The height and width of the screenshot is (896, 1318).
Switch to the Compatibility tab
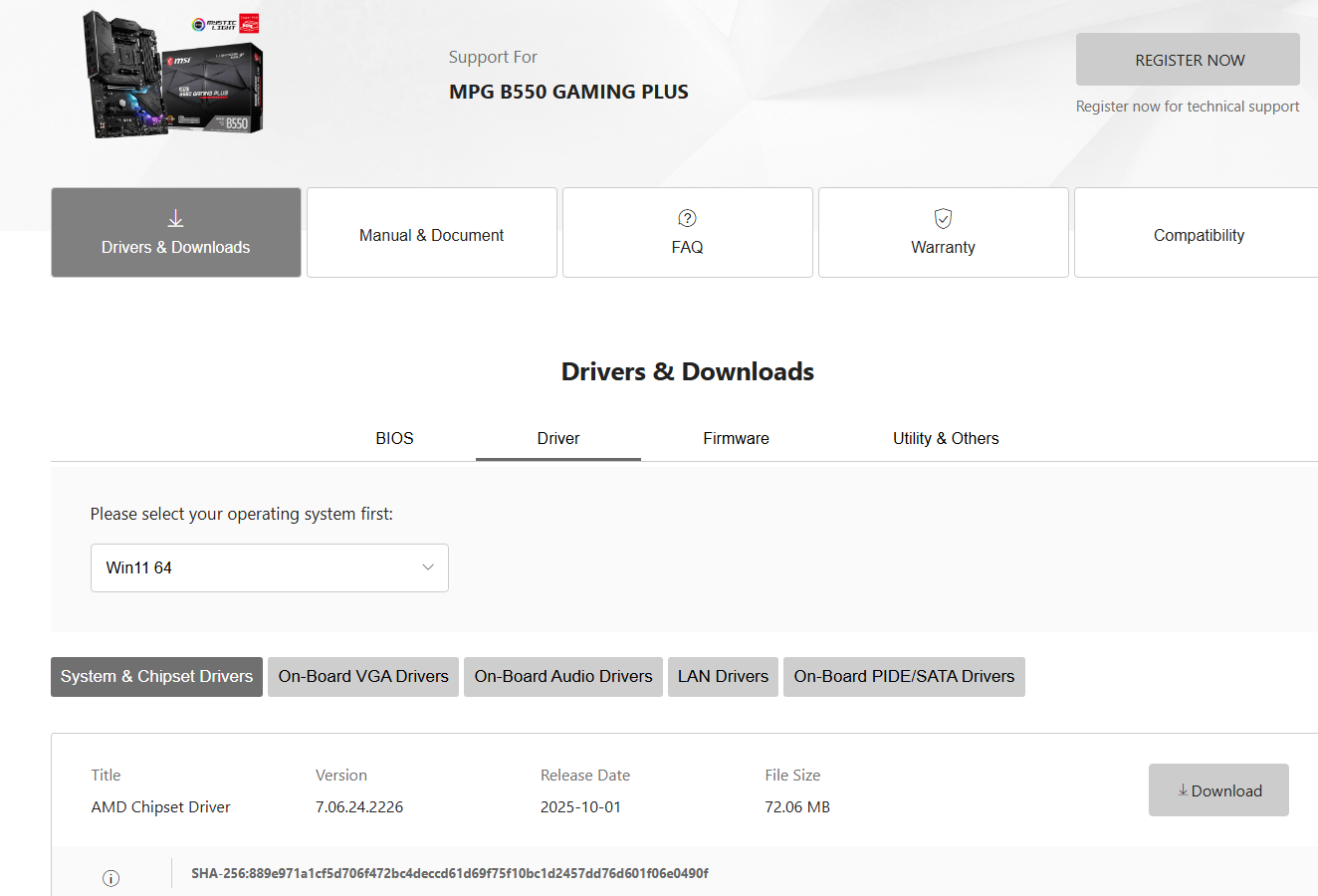coord(1197,233)
